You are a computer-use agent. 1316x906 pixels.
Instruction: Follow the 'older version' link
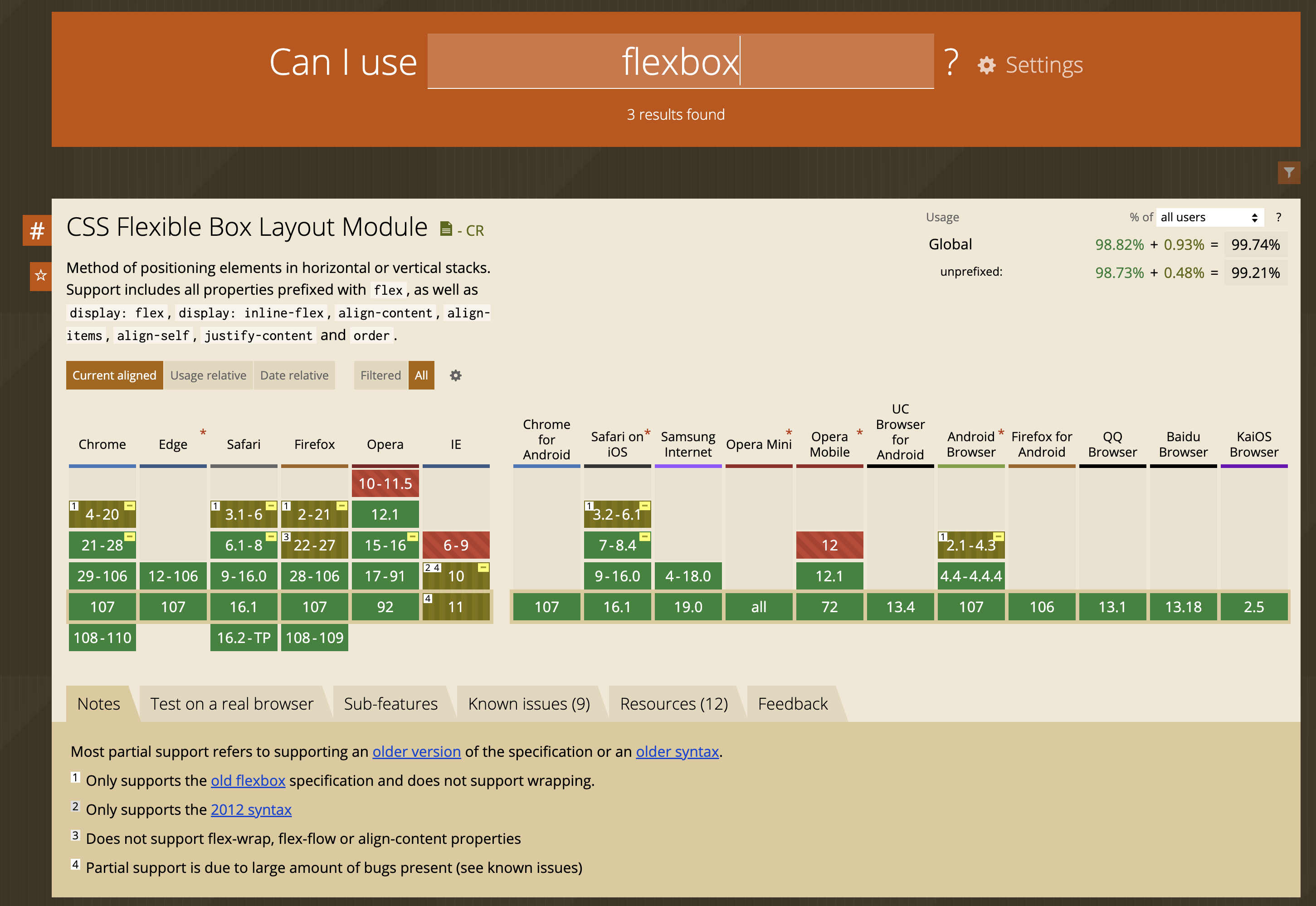(x=417, y=751)
